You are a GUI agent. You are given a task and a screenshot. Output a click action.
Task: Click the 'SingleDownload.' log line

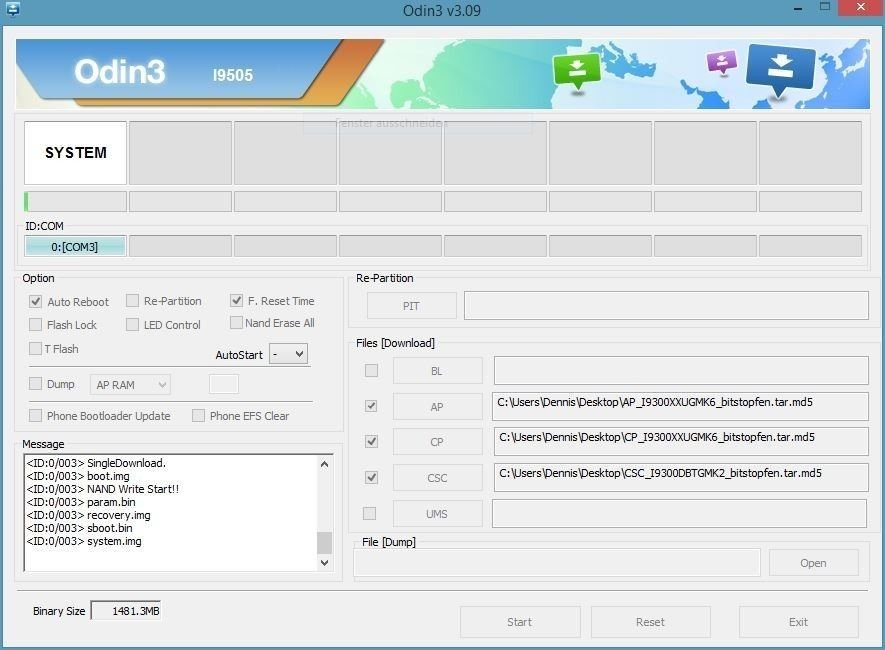click(x=97, y=463)
